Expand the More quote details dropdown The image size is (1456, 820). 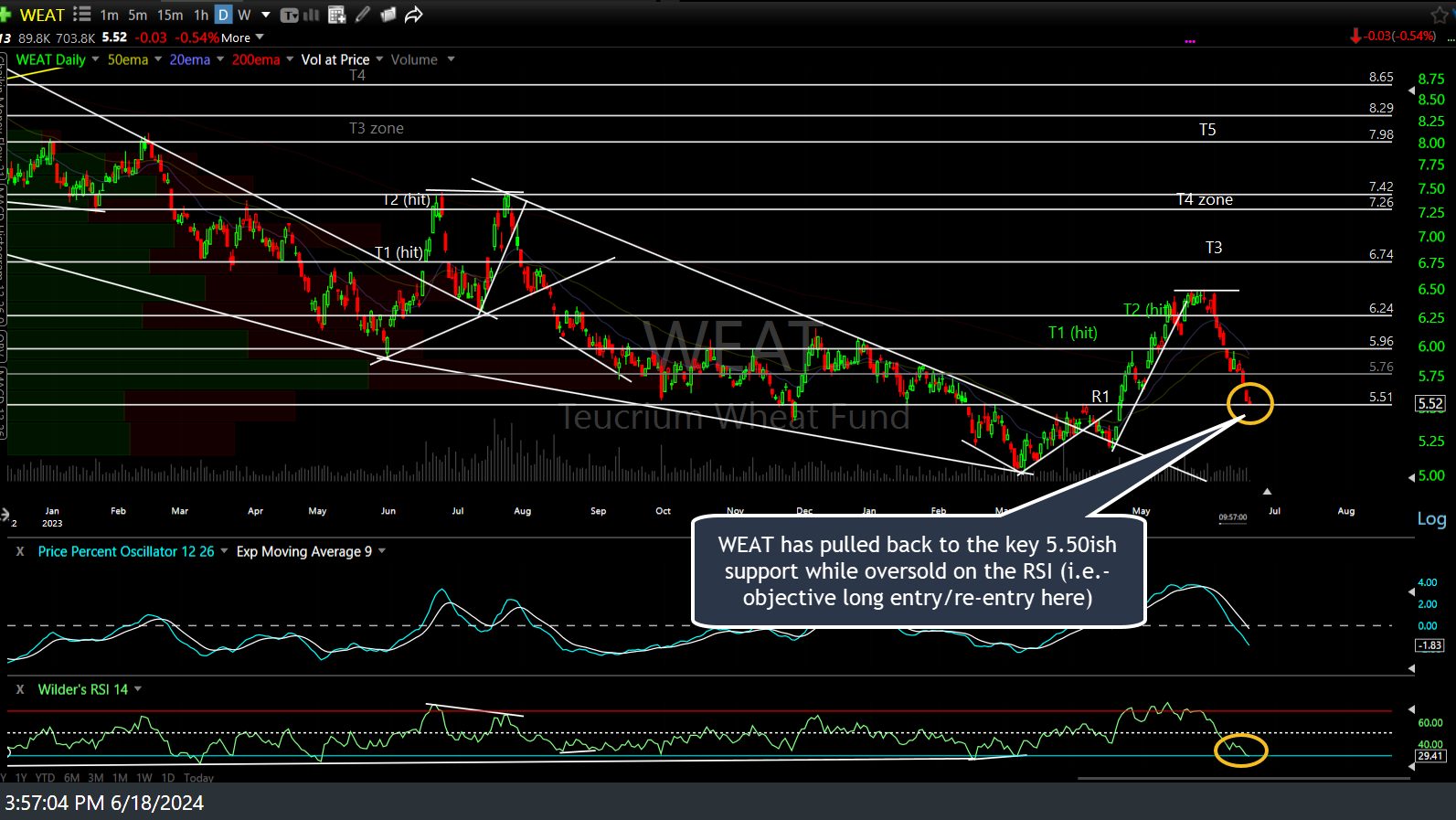(x=260, y=37)
